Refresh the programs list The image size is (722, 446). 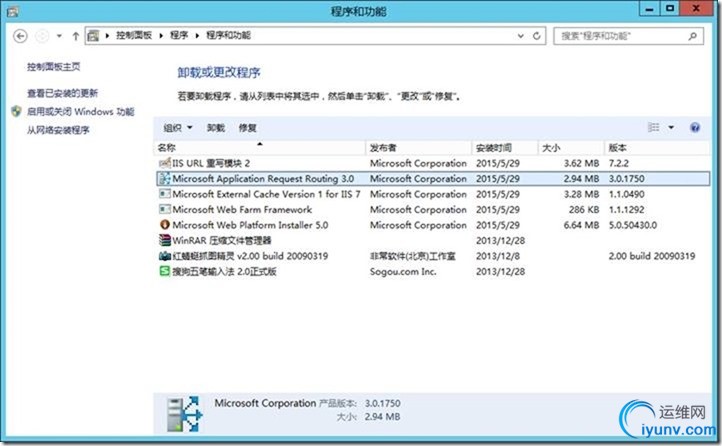click(x=536, y=36)
